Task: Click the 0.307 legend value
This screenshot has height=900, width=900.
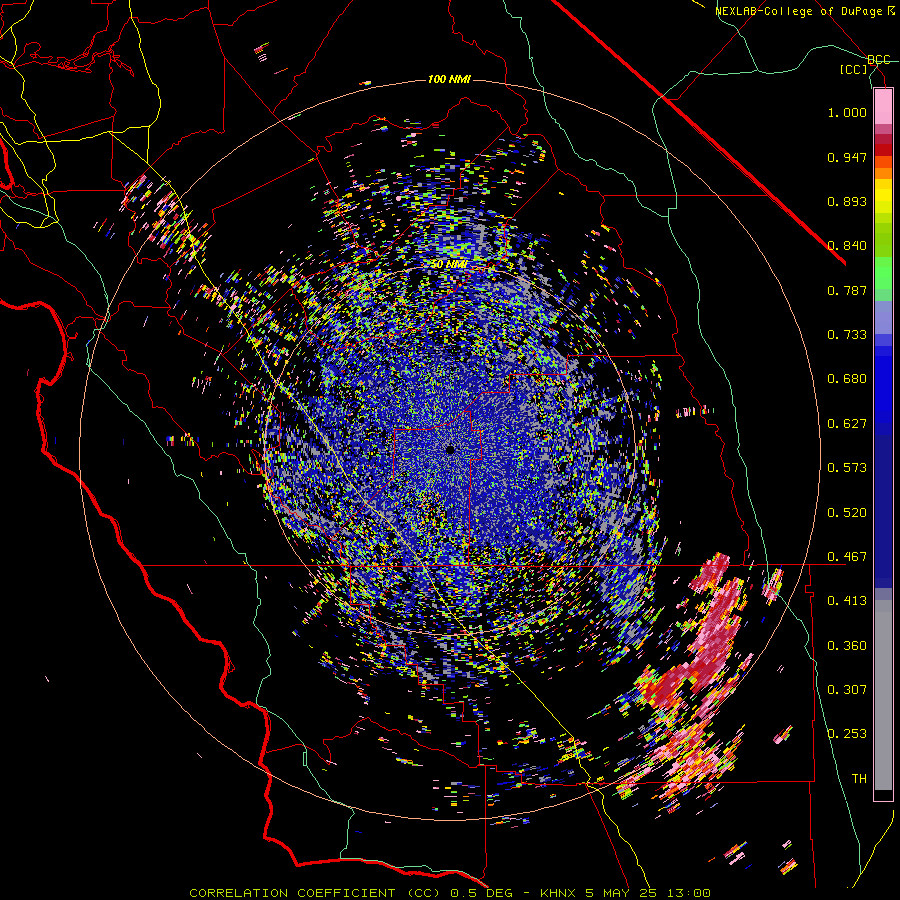Action: [x=847, y=690]
